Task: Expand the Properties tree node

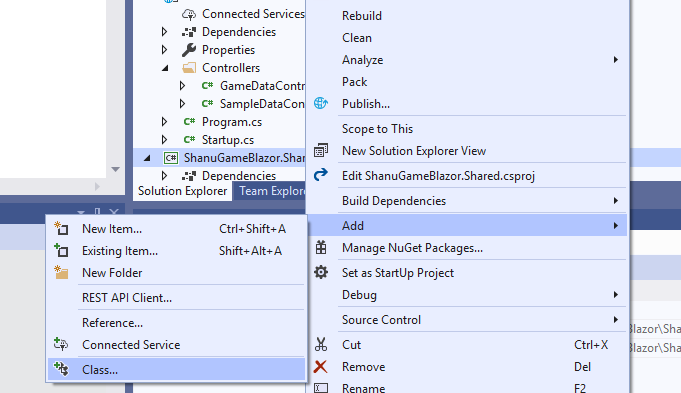Action: [x=164, y=50]
